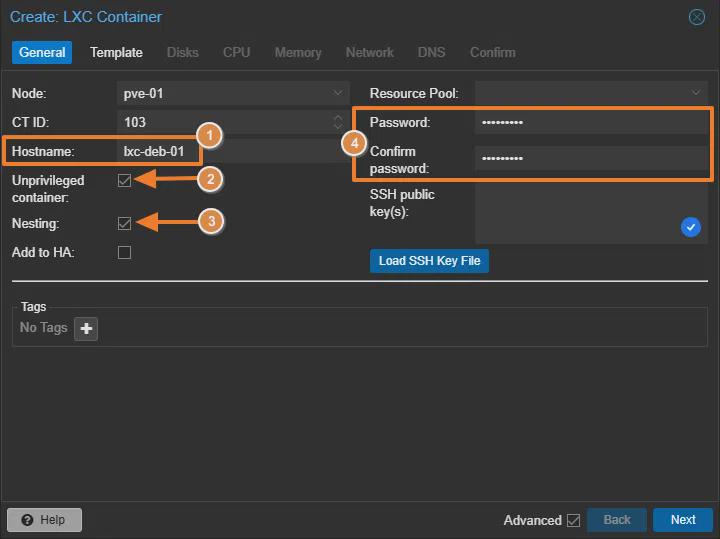The image size is (720, 539).
Task: Open Help
Action: [x=44, y=520]
